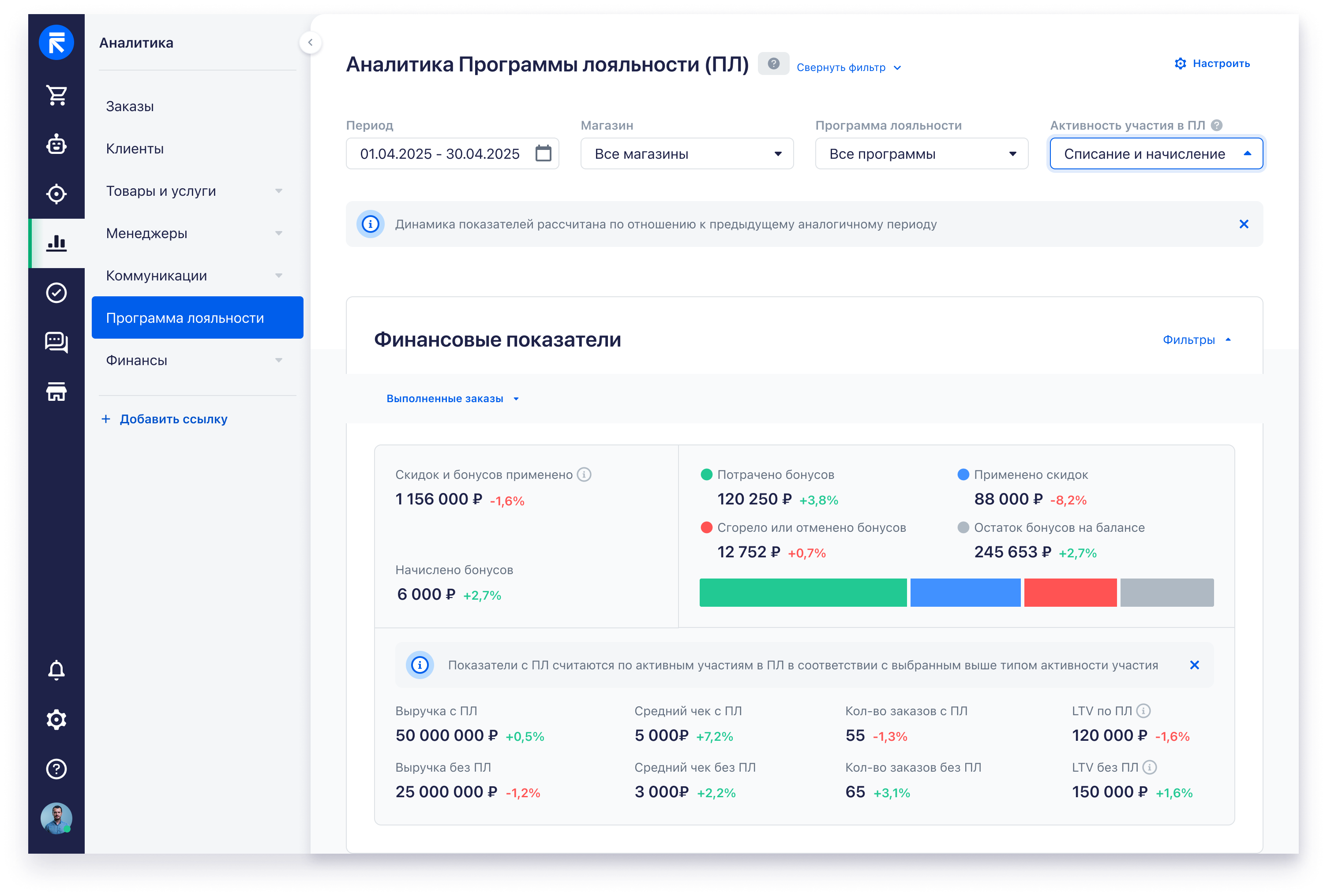Open the robot automation sidebar icon

click(x=56, y=144)
